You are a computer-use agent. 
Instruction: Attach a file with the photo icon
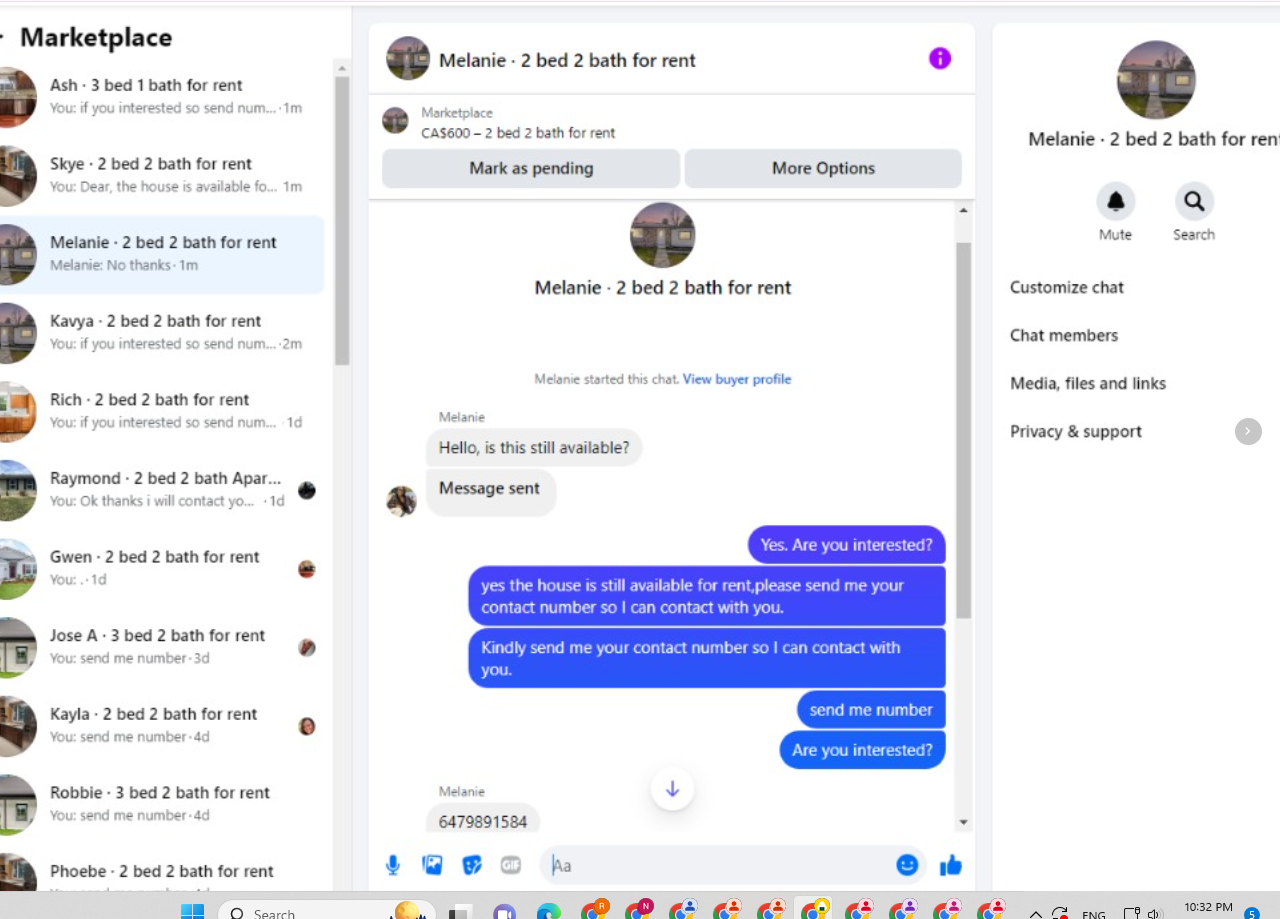[432, 865]
